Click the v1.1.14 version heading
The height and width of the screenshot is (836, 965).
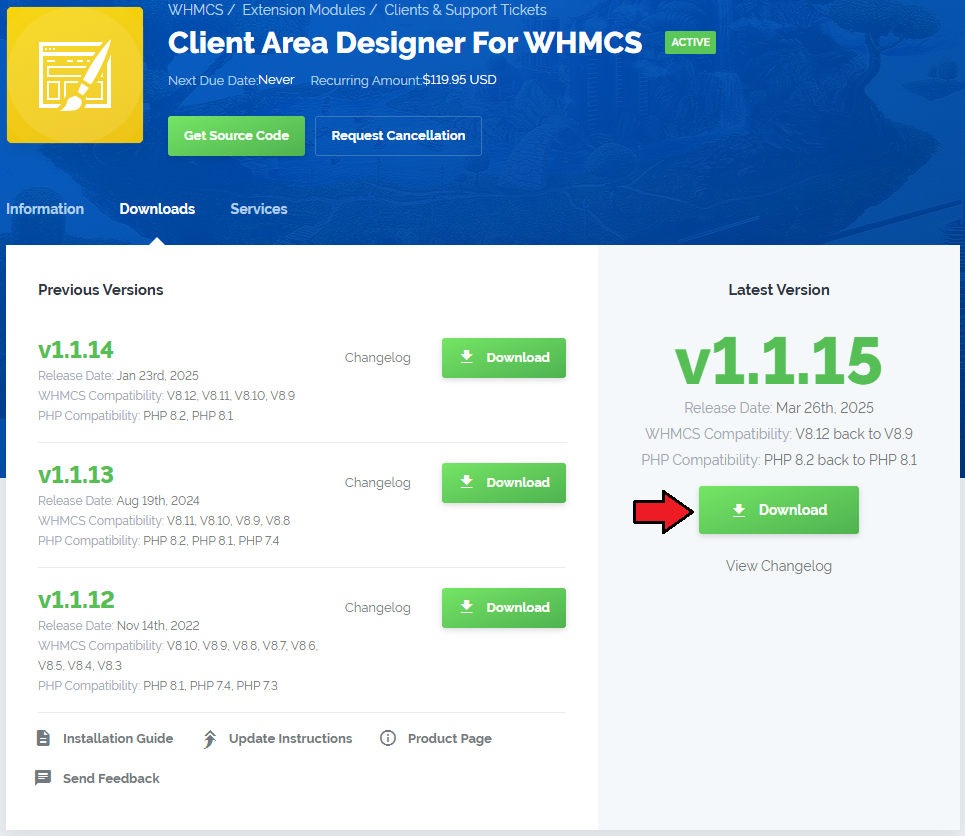[x=76, y=350]
